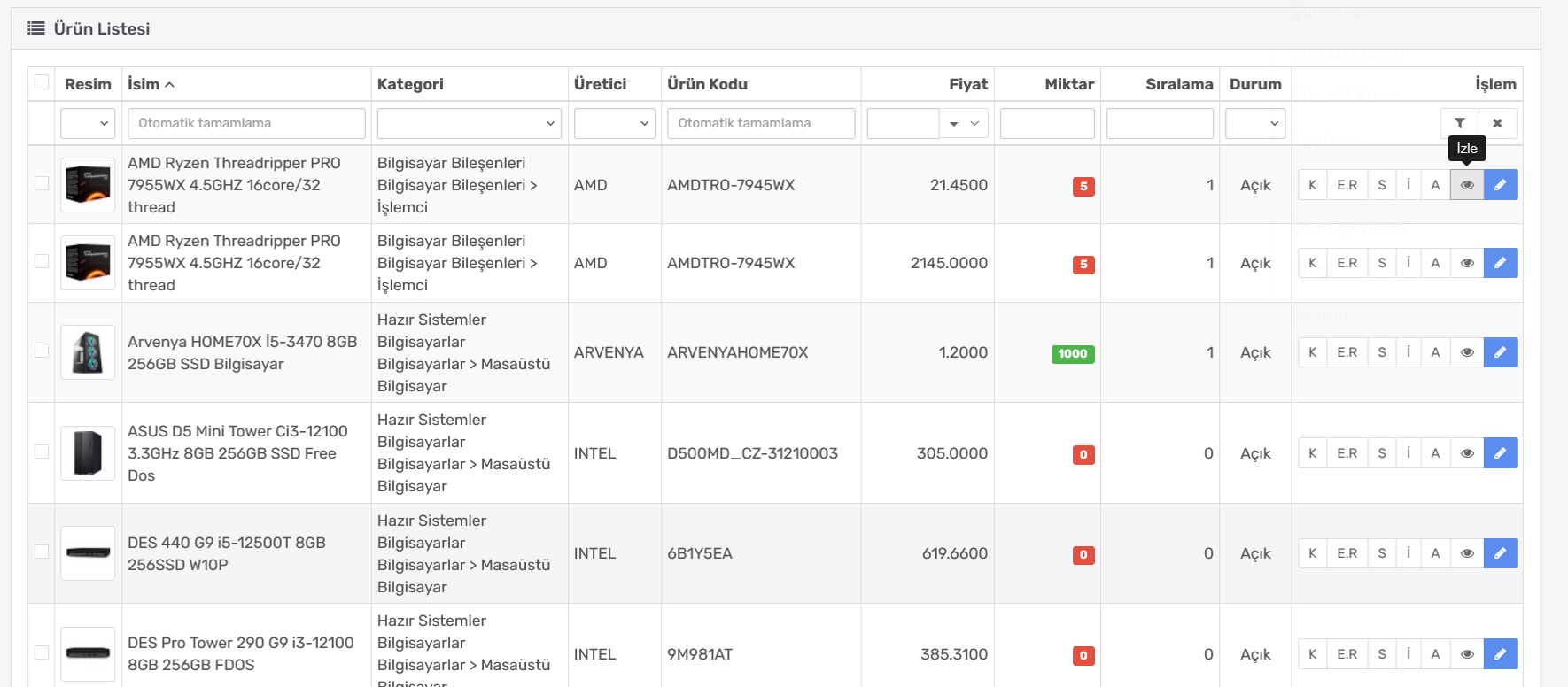Open the Kategori filter dropdown
Viewport: 1568px width, 687px height.
469,123
